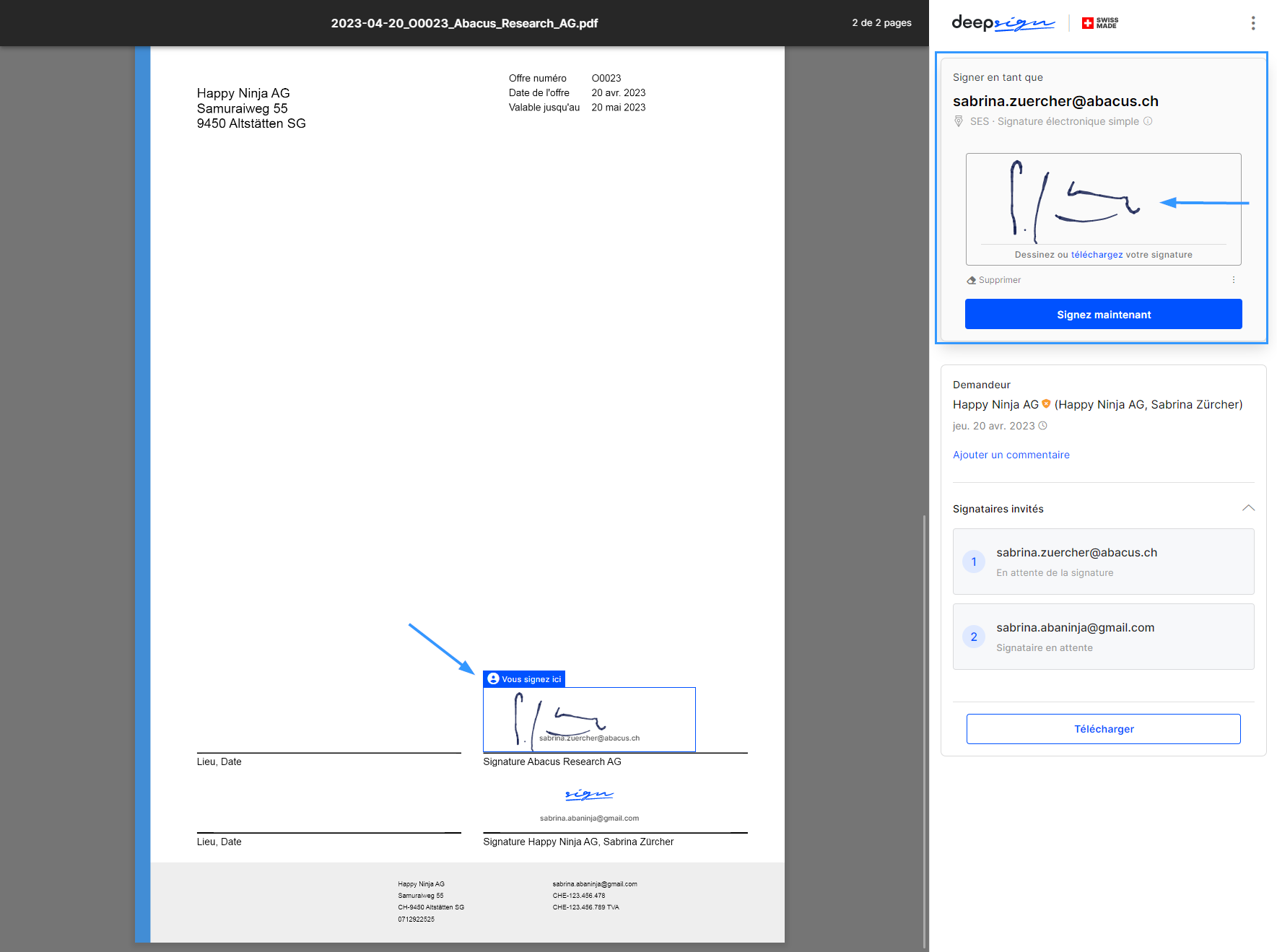This screenshot has width=1277, height=952.
Task: Select signer 2 sabrina.abaninja@gmail.com card
Action: pos(1103,637)
